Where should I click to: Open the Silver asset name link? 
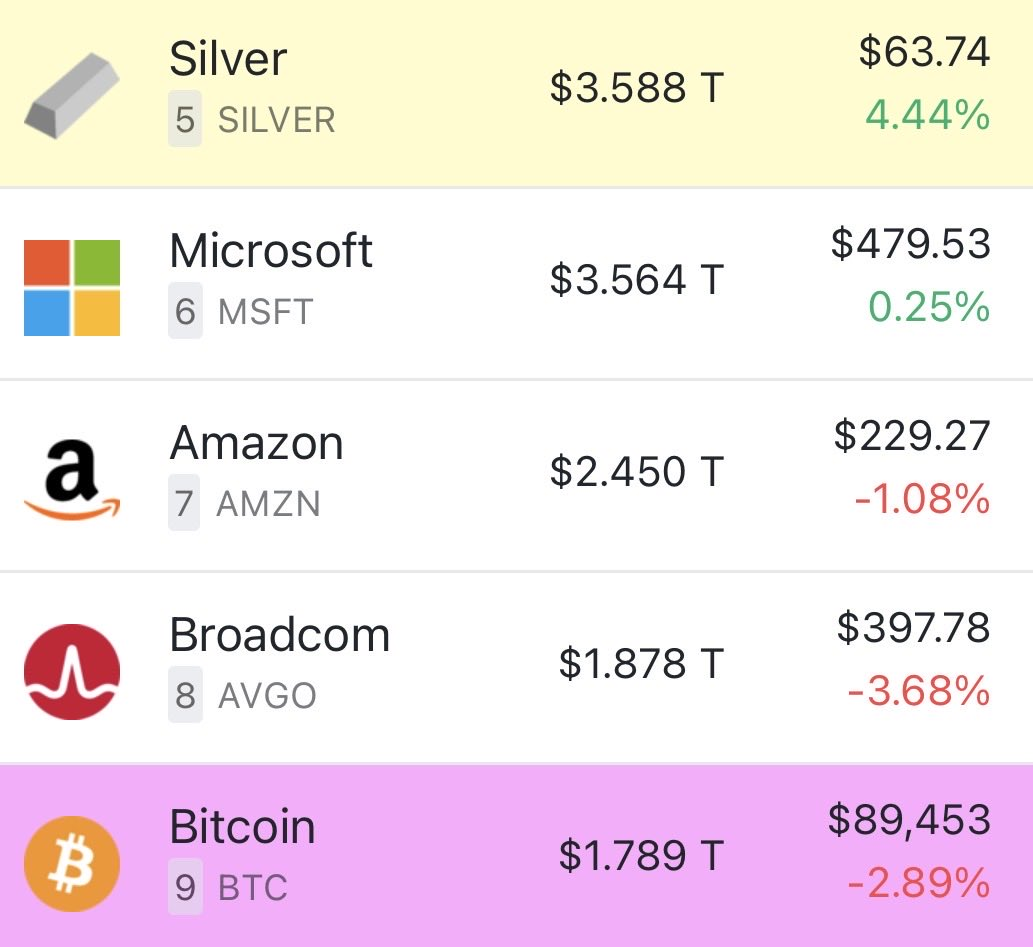tap(228, 60)
